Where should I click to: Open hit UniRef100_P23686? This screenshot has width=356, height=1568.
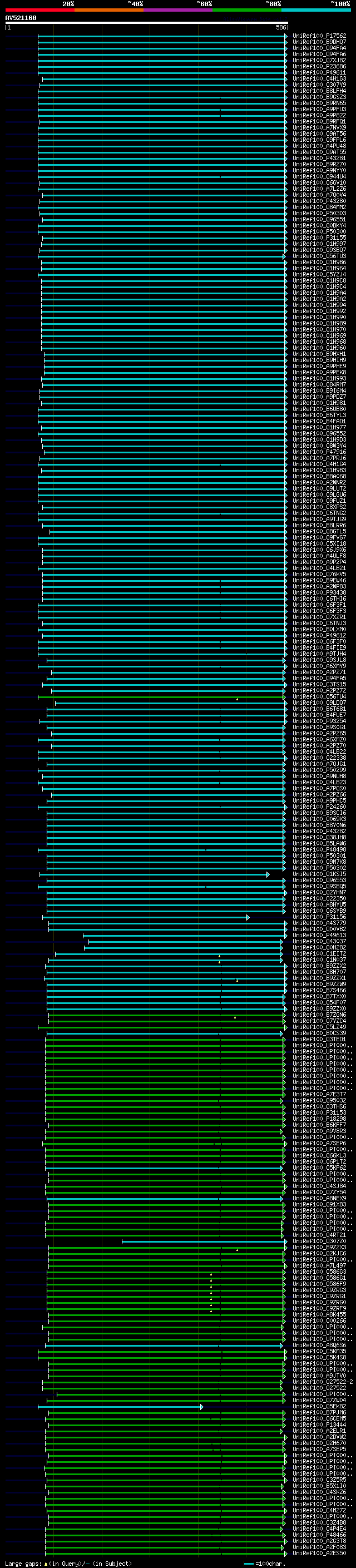(319, 66)
